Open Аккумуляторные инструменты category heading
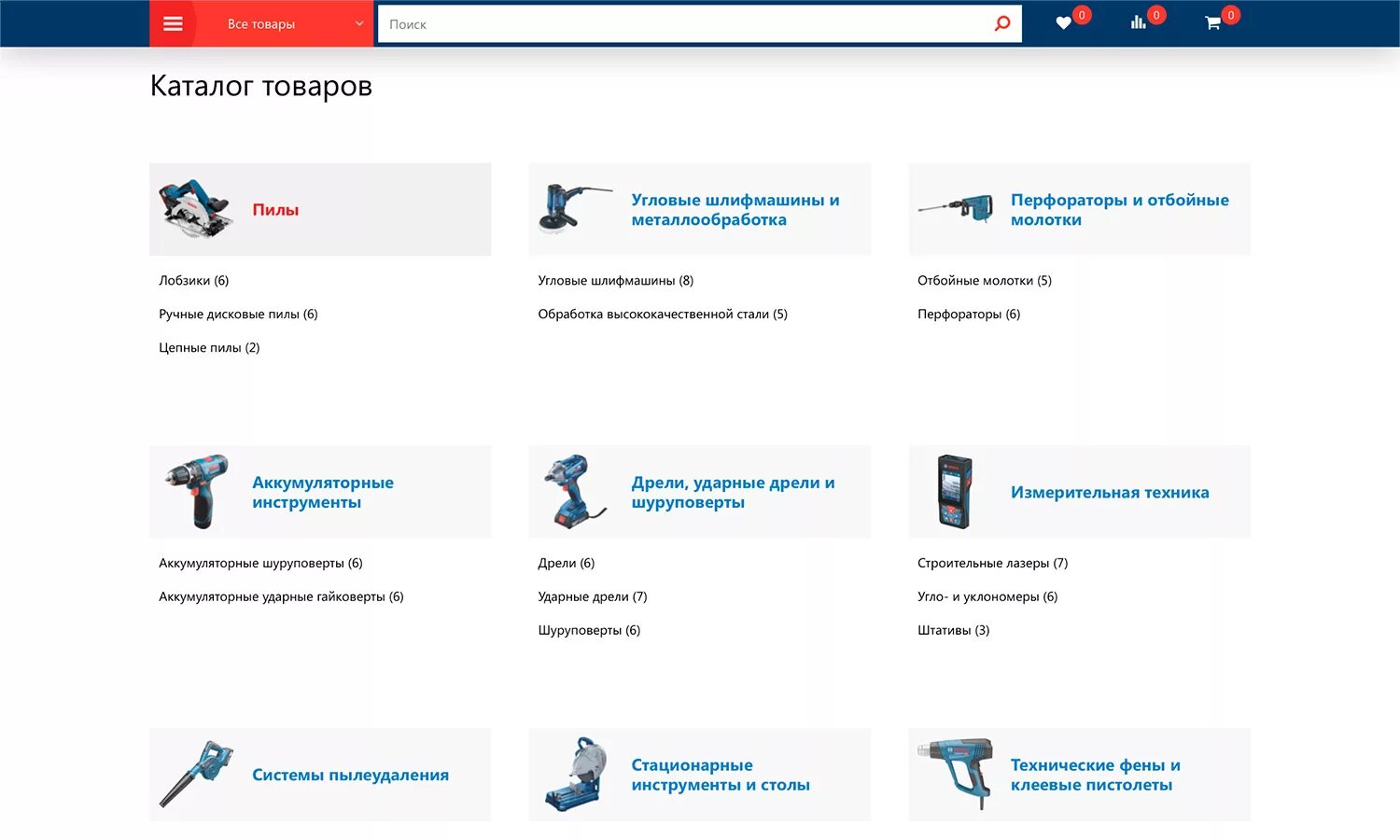Screen dimensions: 1400x840 pyautogui.click(x=322, y=492)
